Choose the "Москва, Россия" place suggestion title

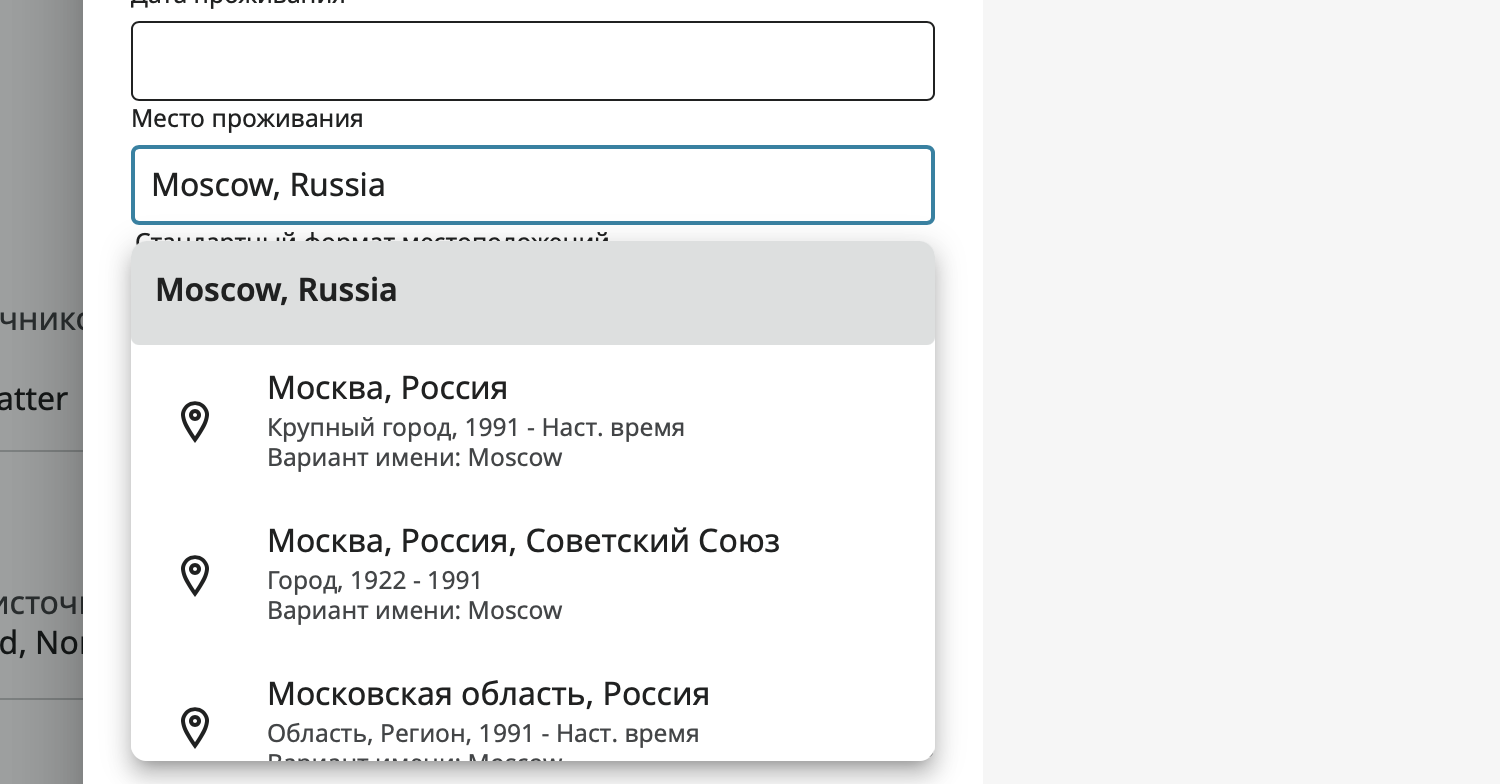point(387,388)
